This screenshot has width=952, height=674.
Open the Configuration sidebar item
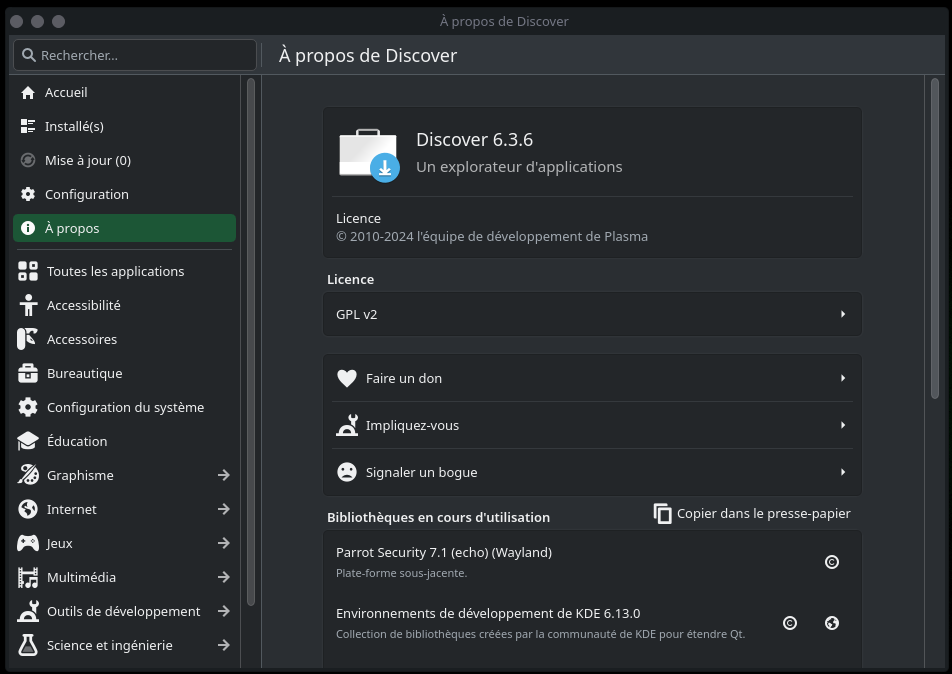point(86,194)
